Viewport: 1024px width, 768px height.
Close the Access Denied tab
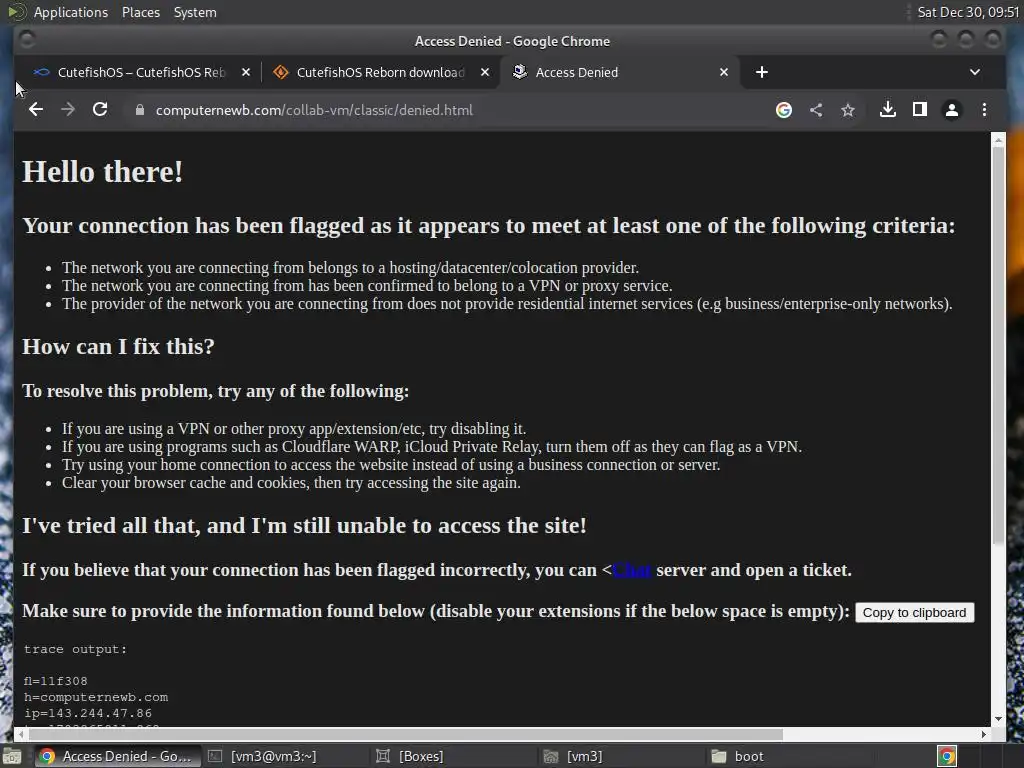[724, 72]
